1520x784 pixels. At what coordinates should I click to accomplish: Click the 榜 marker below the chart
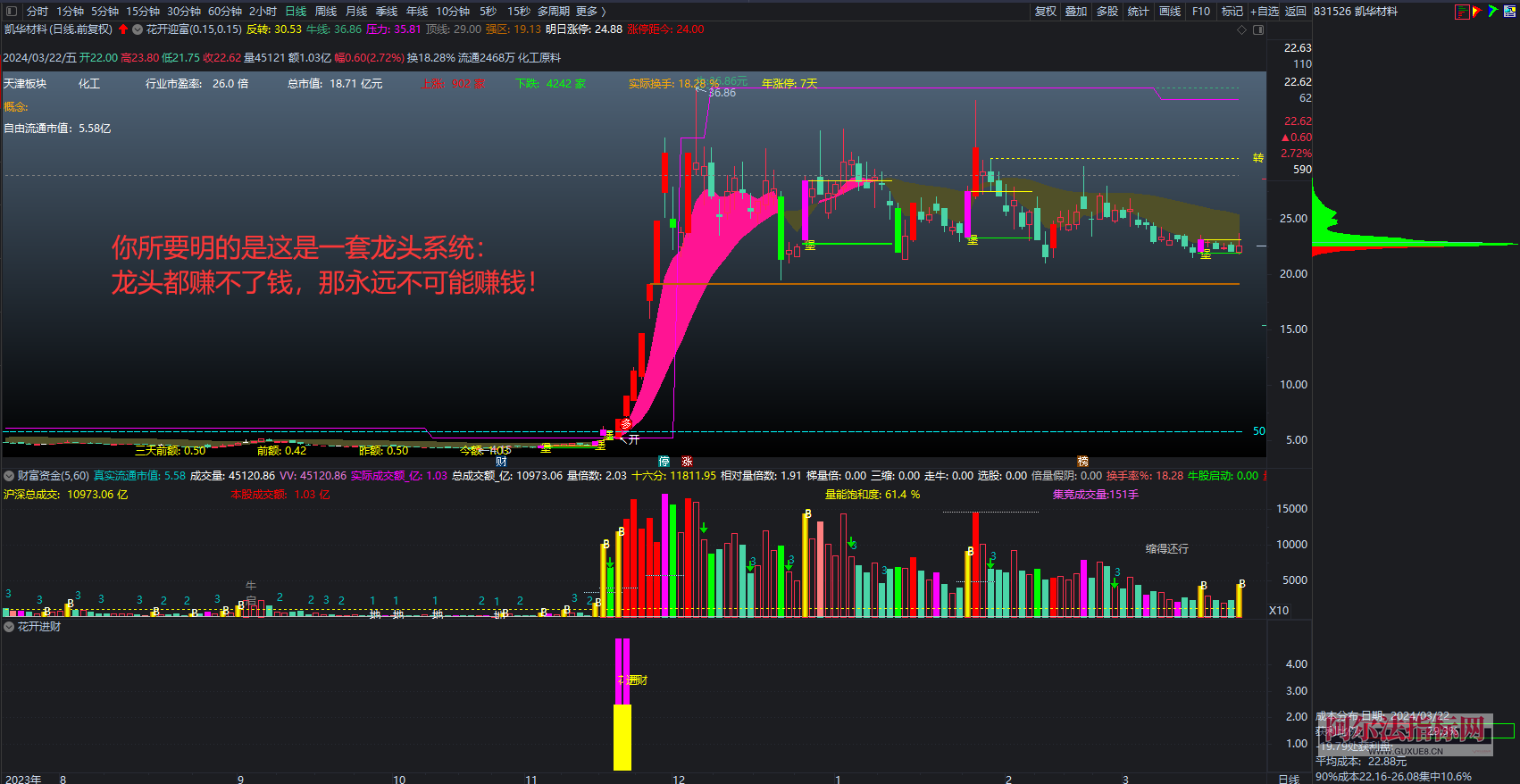coord(1082,461)
